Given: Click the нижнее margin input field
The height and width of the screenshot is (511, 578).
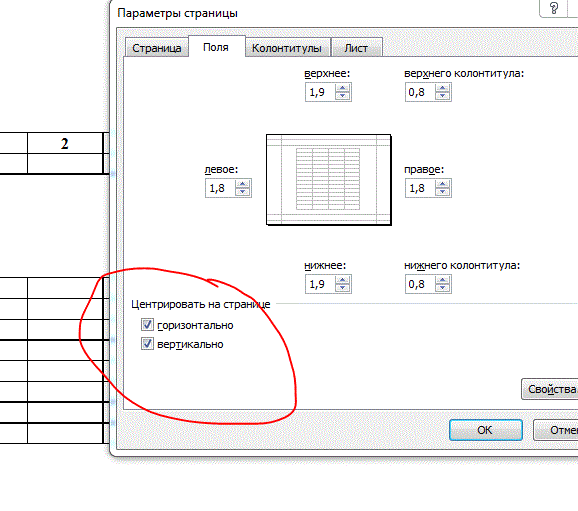Looking at the screenshot, I should 321,284.
